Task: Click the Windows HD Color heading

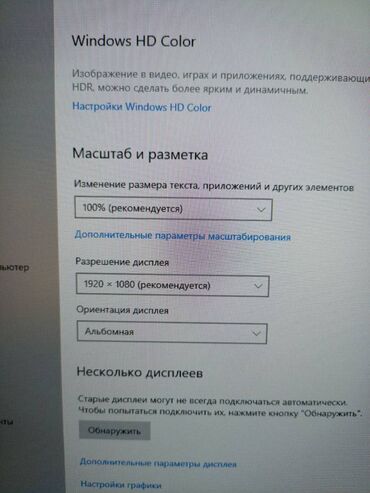Action: [x=134, y=41]
